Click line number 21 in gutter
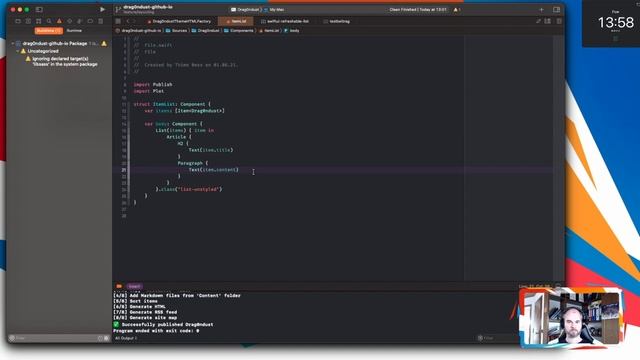640x360 pixels. pos(123,169)
